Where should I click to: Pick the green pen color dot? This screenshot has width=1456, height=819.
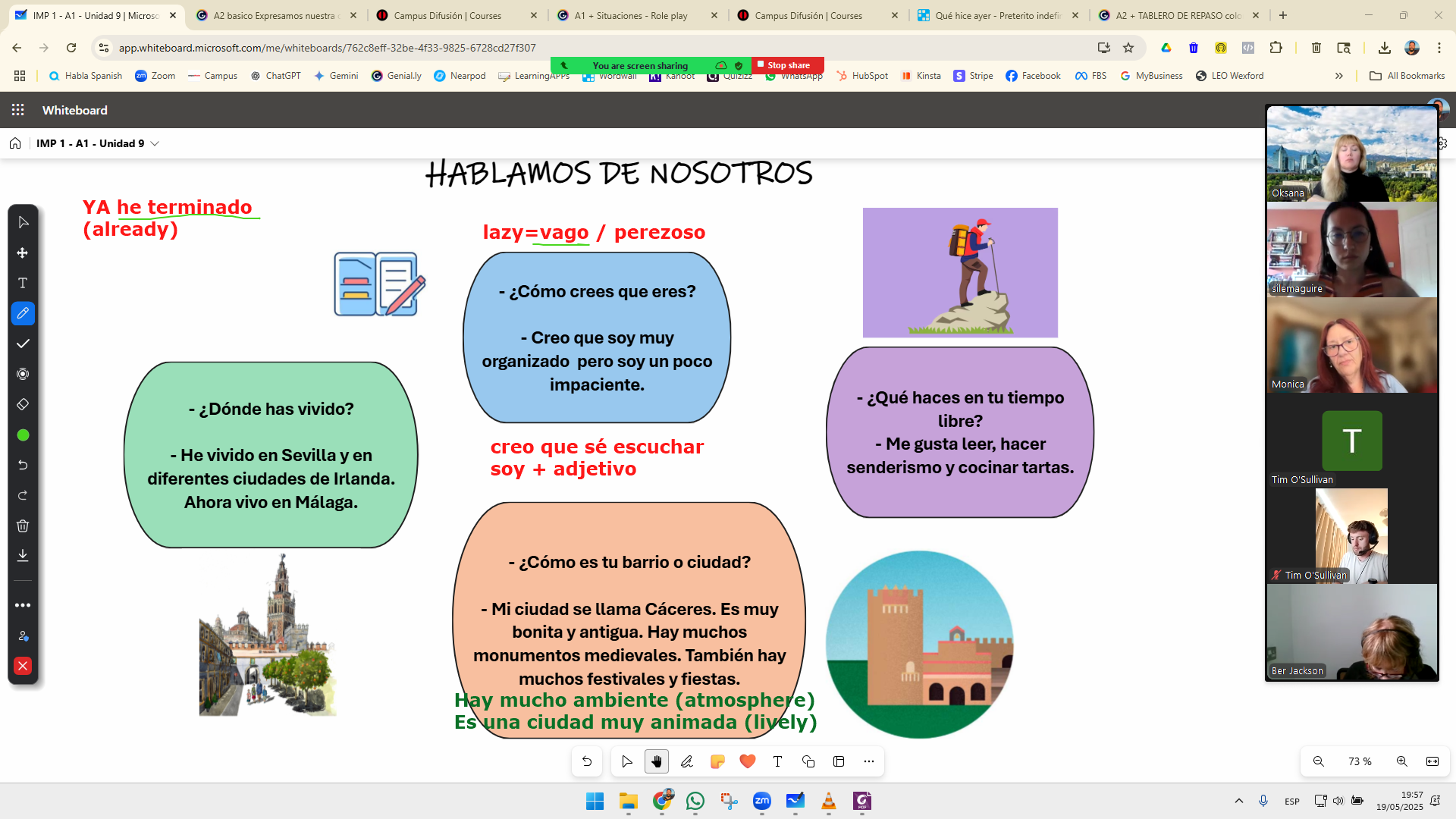[x=23, y=435]
